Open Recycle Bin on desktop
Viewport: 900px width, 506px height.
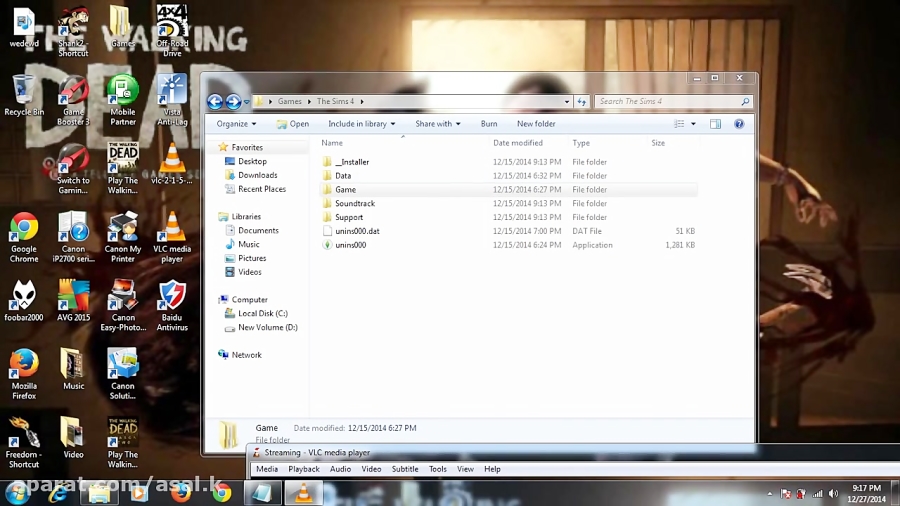tap(24, 95)
